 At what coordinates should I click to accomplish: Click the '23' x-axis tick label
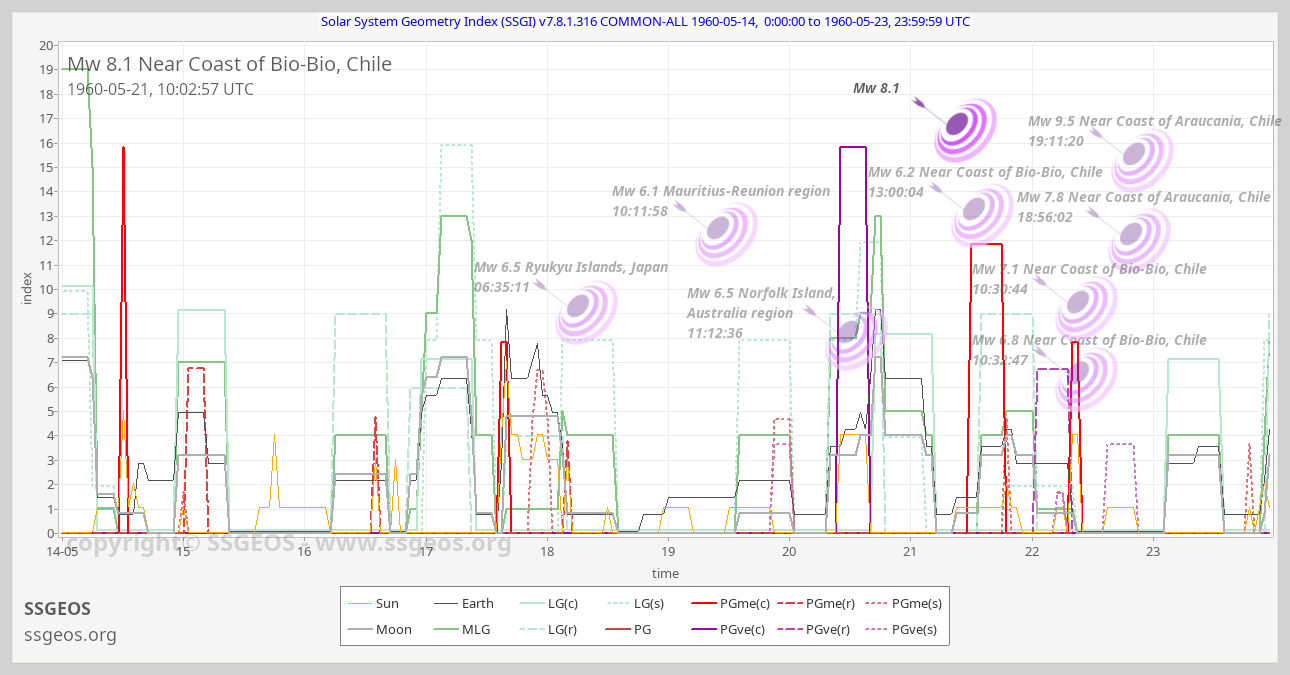(1153, 551)
